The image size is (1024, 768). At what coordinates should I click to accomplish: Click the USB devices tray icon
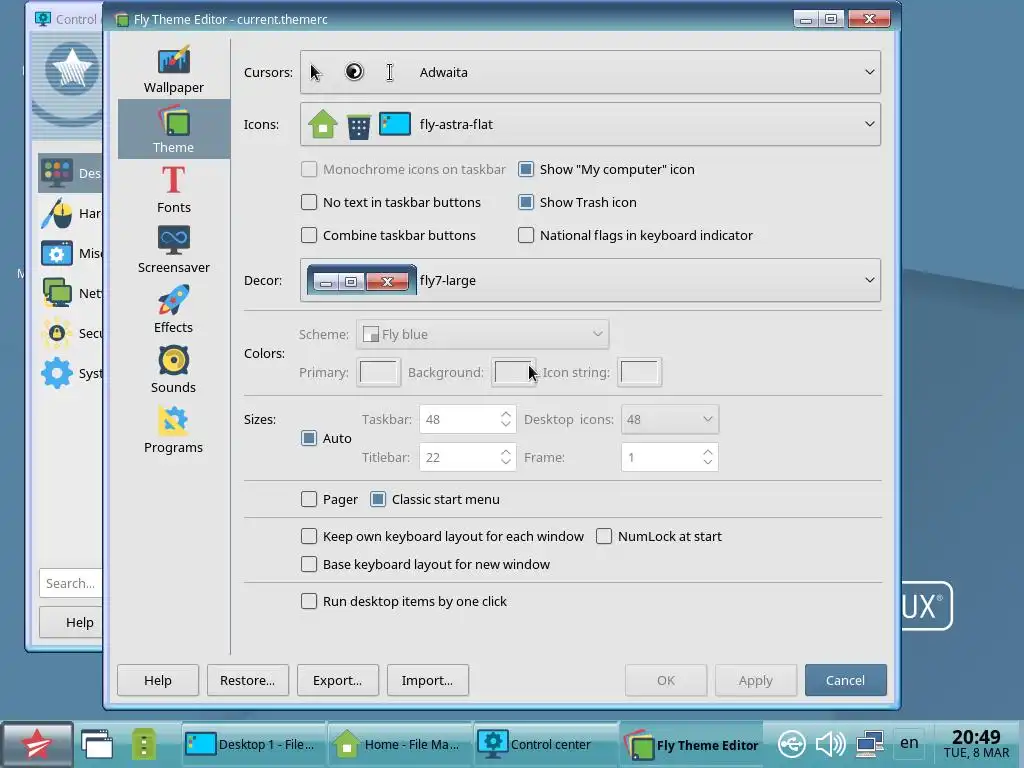(x=792, y=744)
